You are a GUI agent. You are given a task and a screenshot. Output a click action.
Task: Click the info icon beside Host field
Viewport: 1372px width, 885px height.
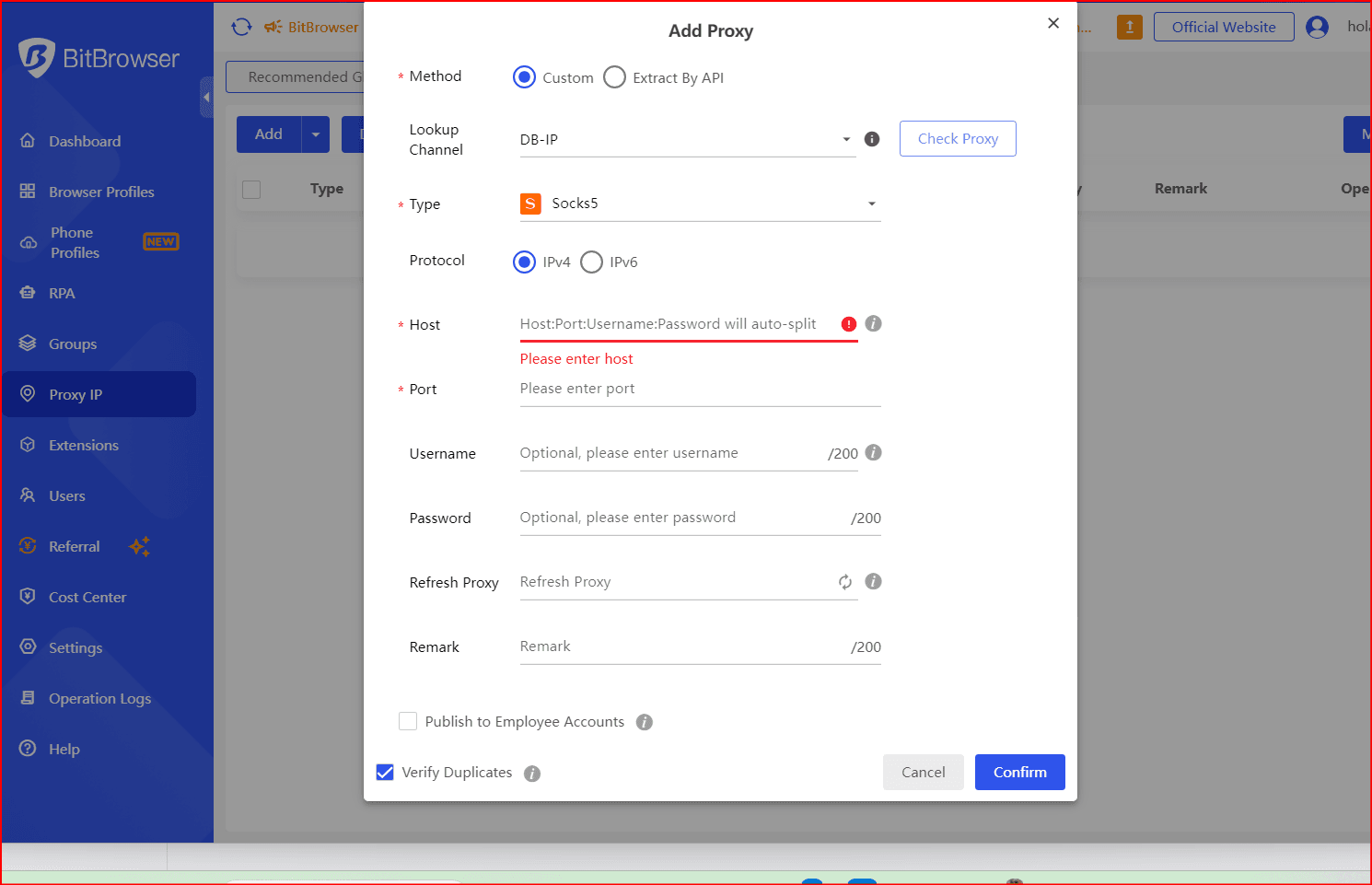tap(873, 324)
